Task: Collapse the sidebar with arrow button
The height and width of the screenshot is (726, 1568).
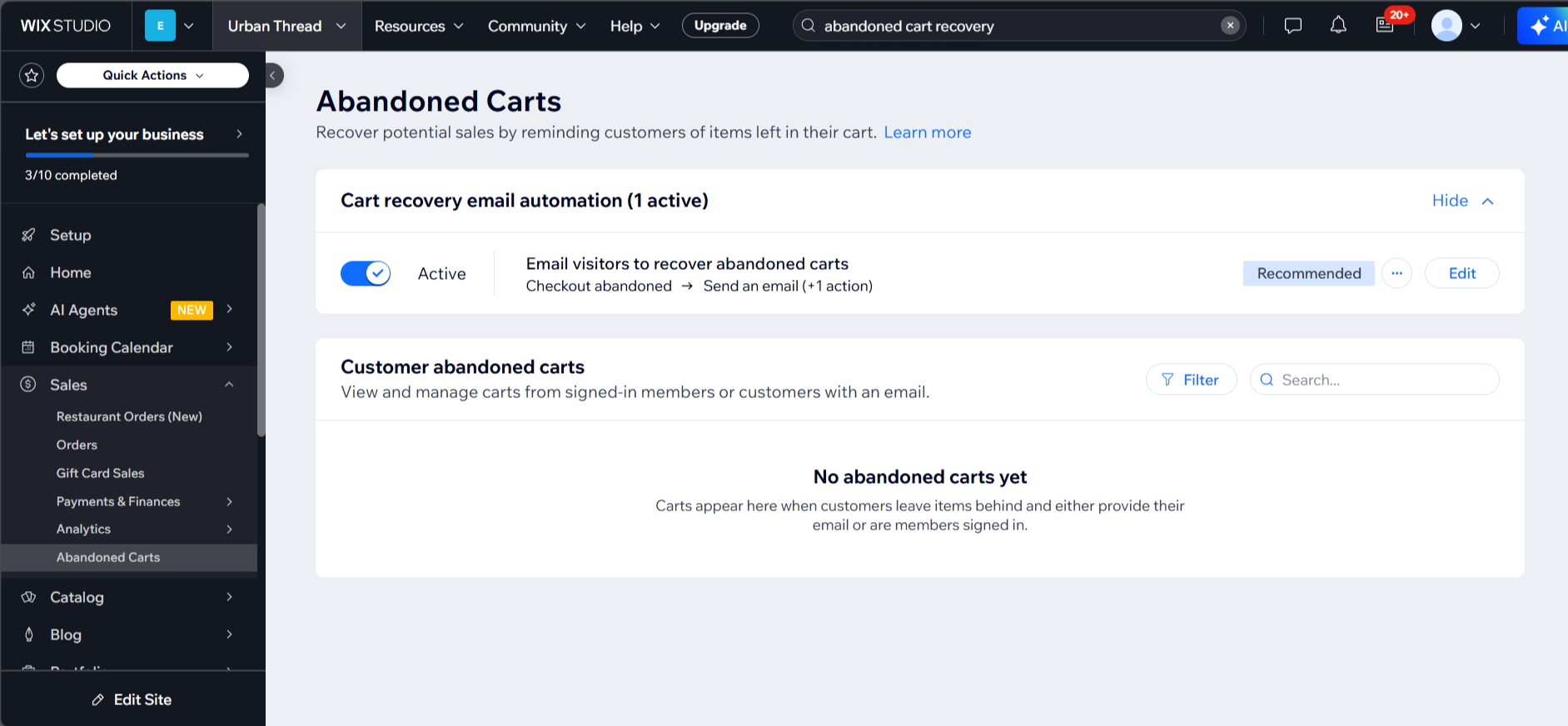Action: click(x=273, y=76)
